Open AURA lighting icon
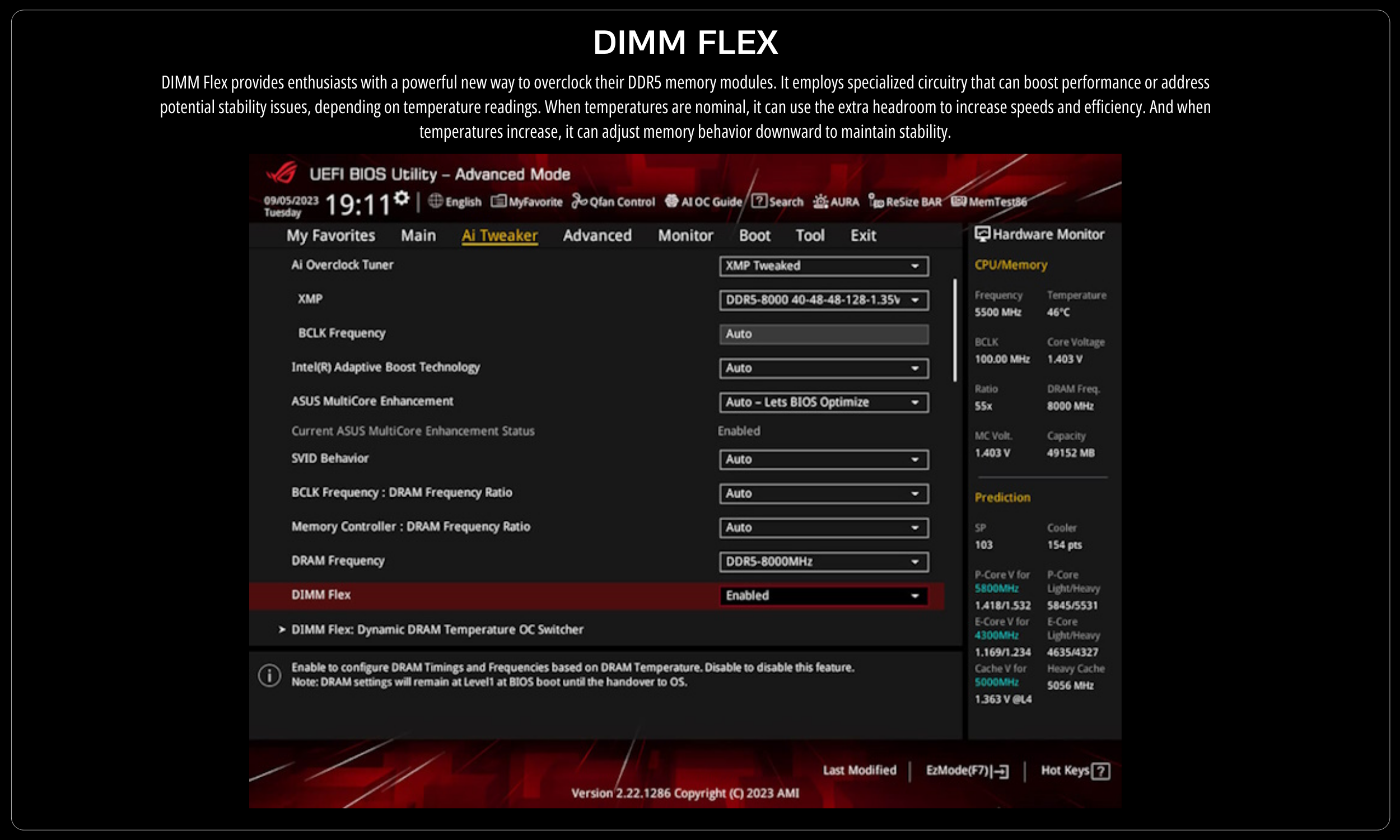Screen dimensions: 1400x840 pyautogui.click(x=820, y=202)
